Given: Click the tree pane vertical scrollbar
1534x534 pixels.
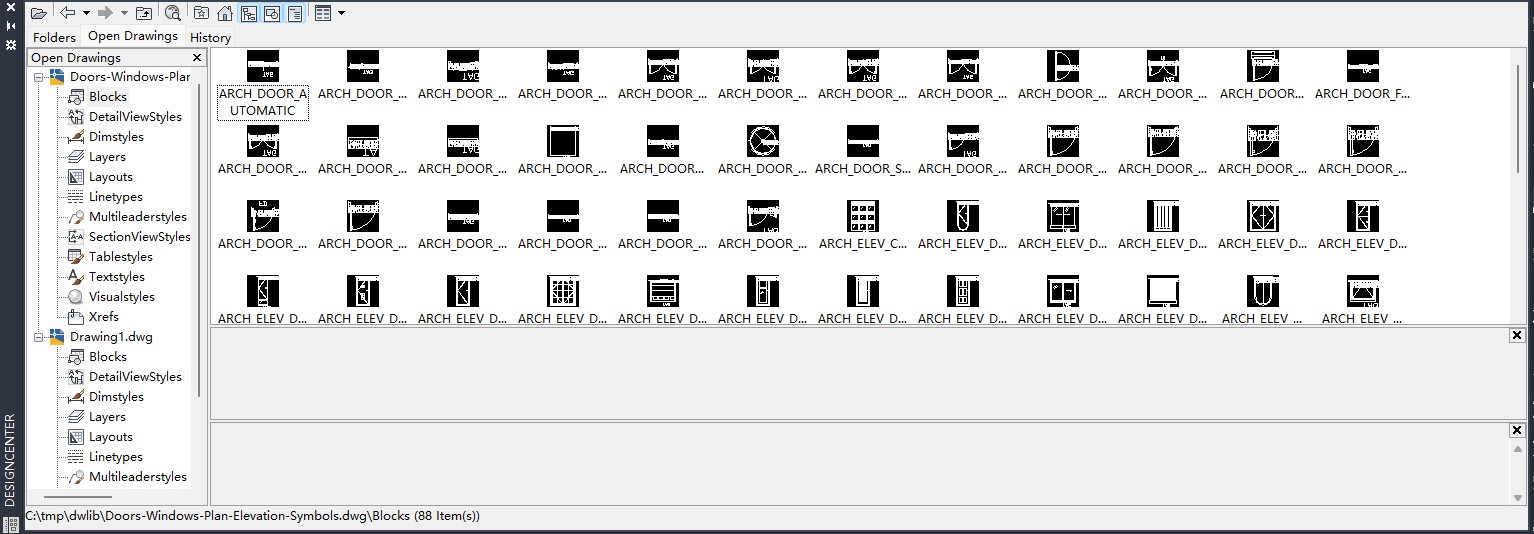Looking at the screenshot, I should (199, 240).
